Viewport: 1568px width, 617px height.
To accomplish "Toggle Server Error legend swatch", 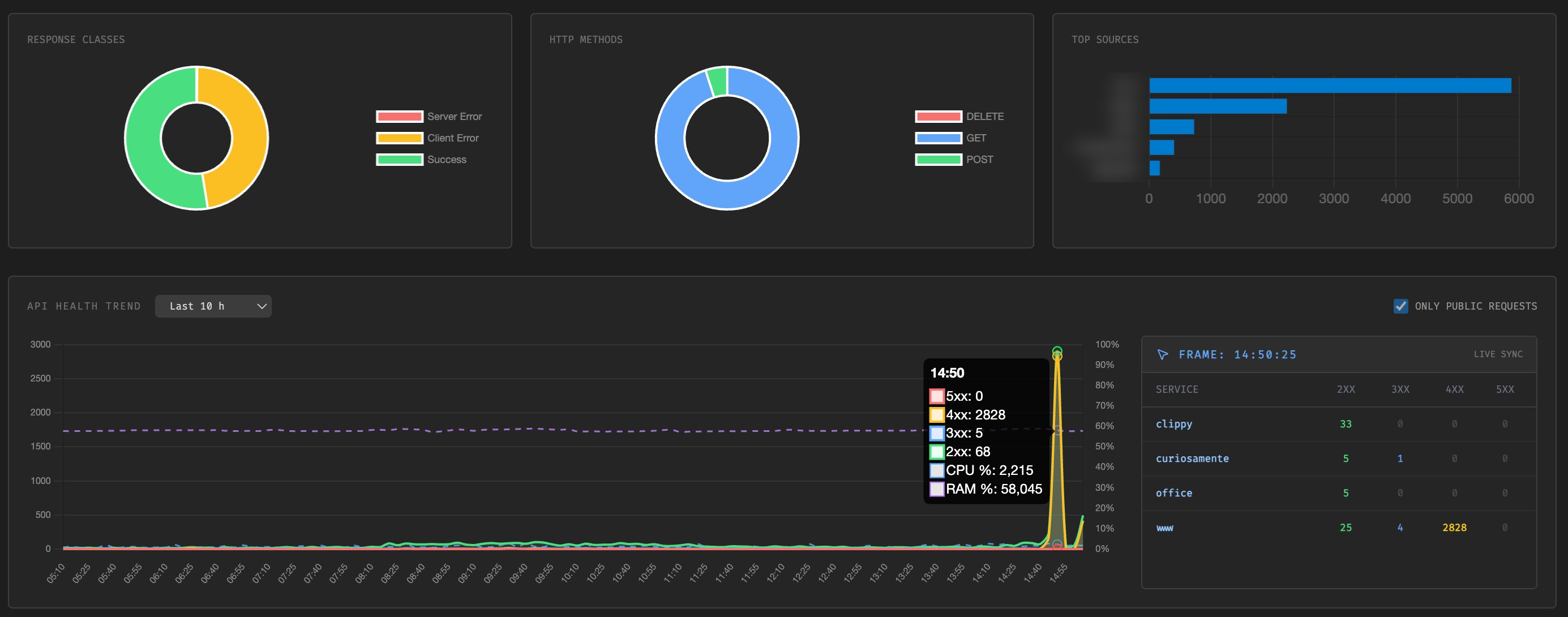I will point(399,116).
